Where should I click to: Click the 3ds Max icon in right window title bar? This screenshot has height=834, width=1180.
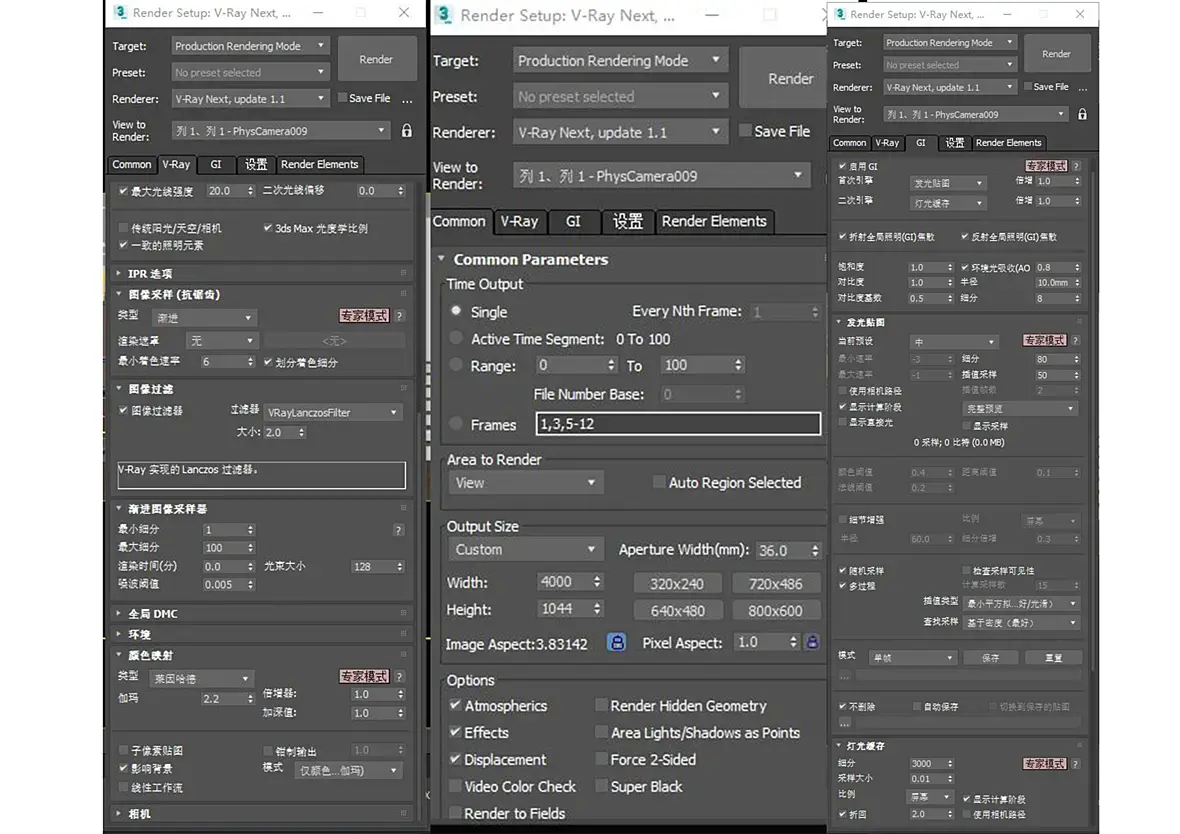coord(840,14)
